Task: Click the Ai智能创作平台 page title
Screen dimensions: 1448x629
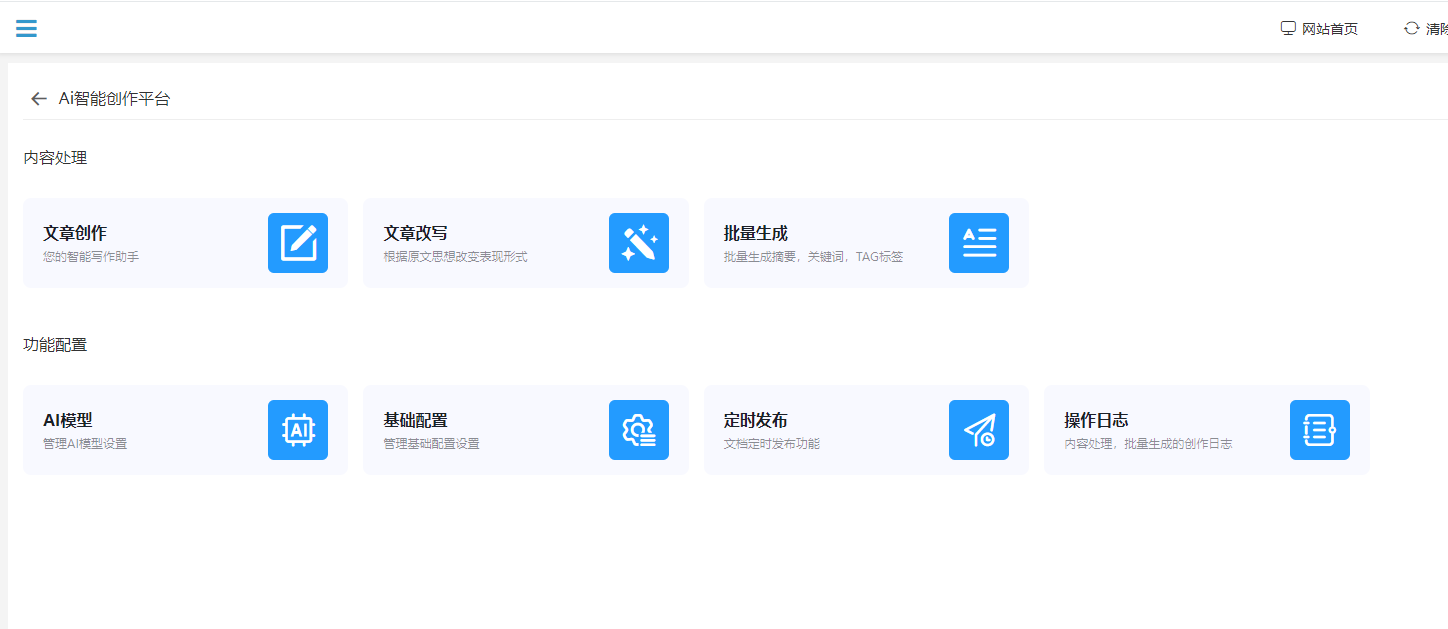Action: click(114, 98)
